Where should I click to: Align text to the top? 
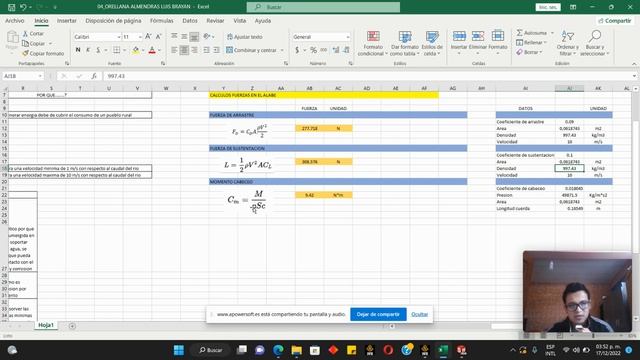tap(174, 36)
